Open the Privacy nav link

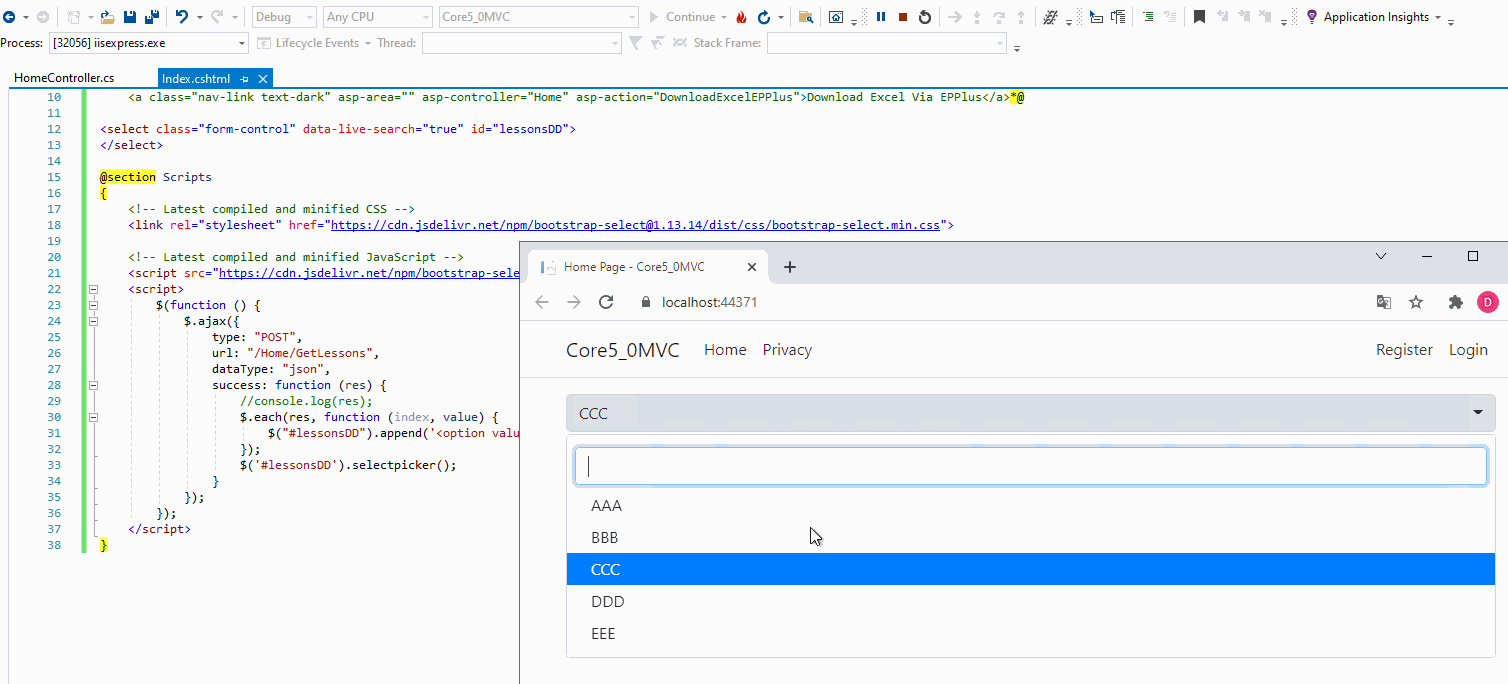click(x=787, y=350)
